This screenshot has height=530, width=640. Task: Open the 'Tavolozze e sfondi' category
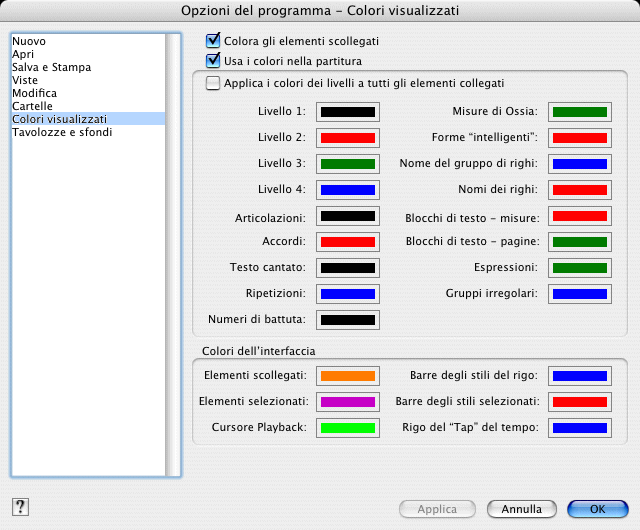click(x=57, y=132)
